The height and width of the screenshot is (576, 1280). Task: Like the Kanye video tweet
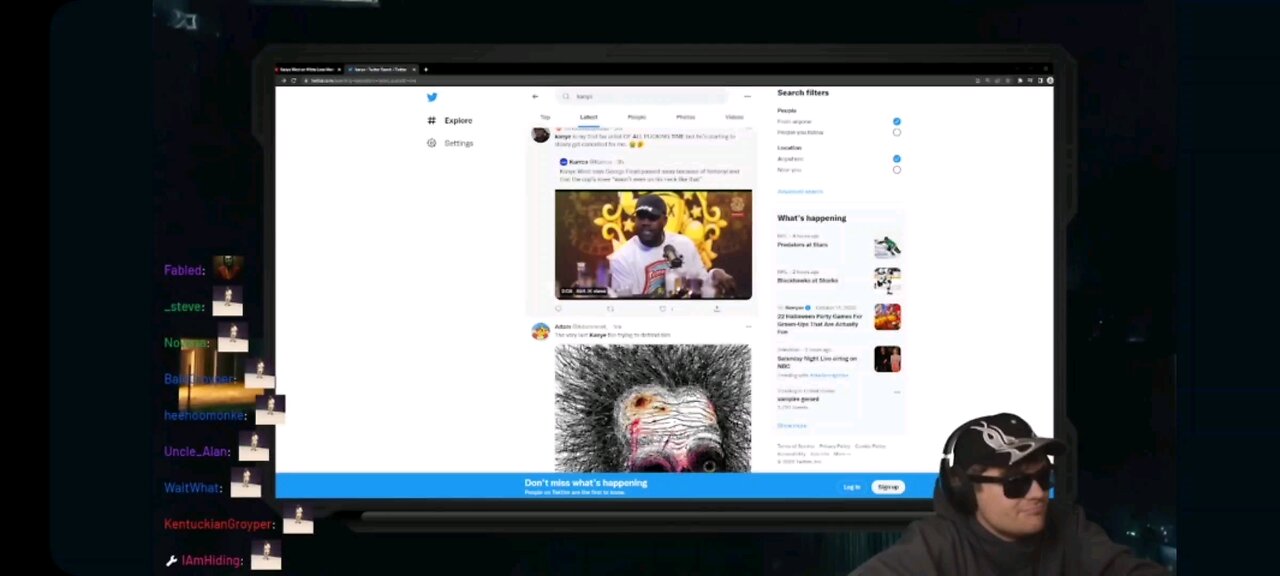(x=664, y=309)
